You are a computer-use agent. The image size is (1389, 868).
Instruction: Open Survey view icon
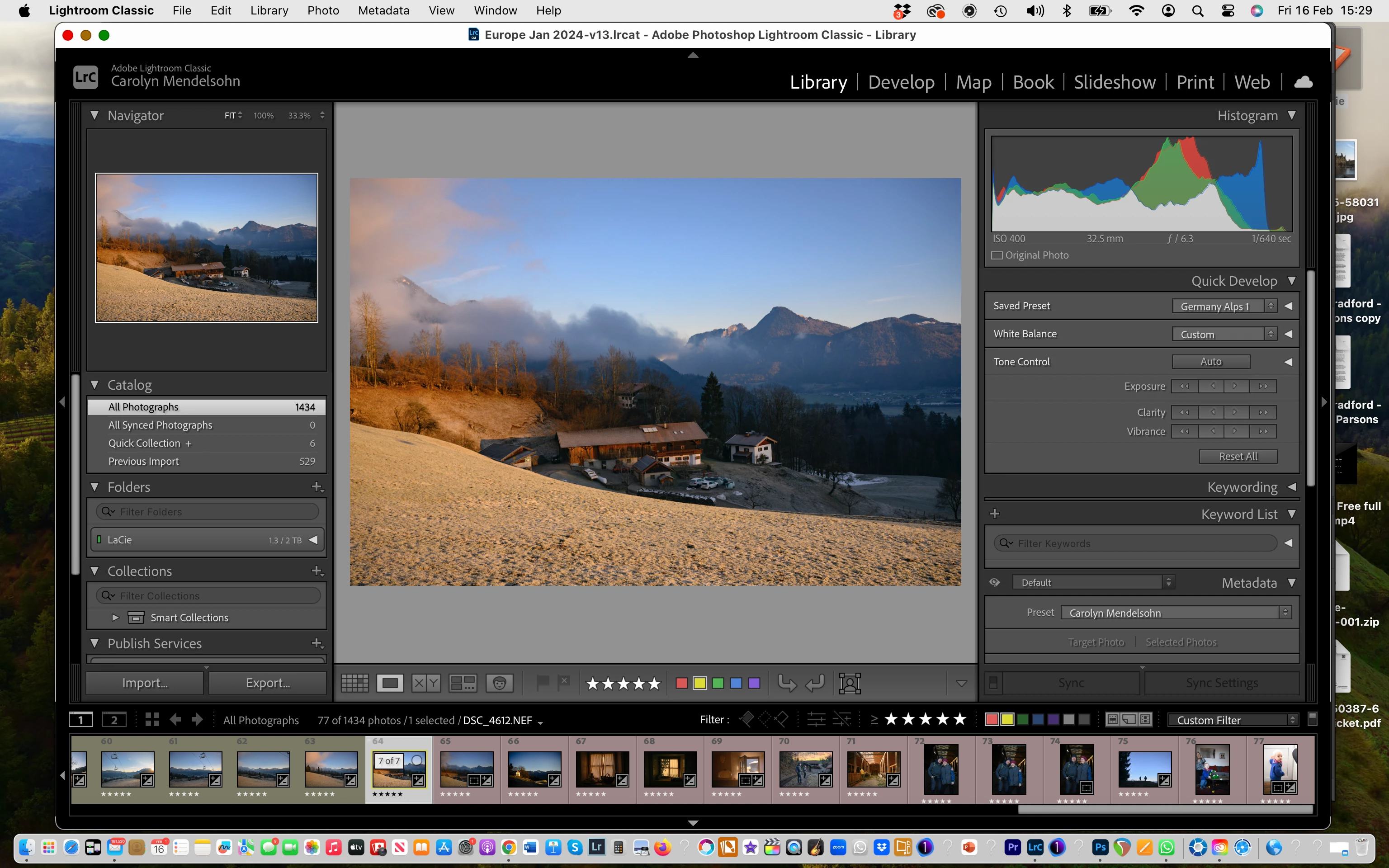pos(463,683)
